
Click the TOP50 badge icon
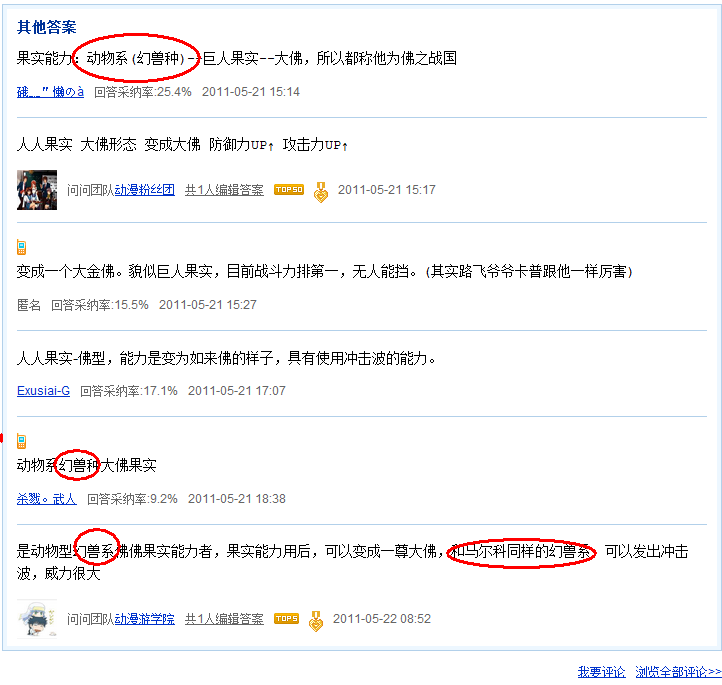click(289, 190)
